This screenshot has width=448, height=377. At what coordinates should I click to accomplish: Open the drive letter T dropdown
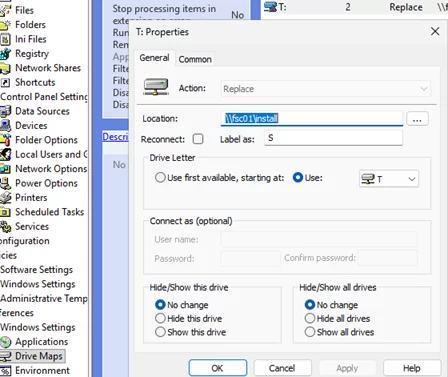pyautogui.click(x=389, y=179)
